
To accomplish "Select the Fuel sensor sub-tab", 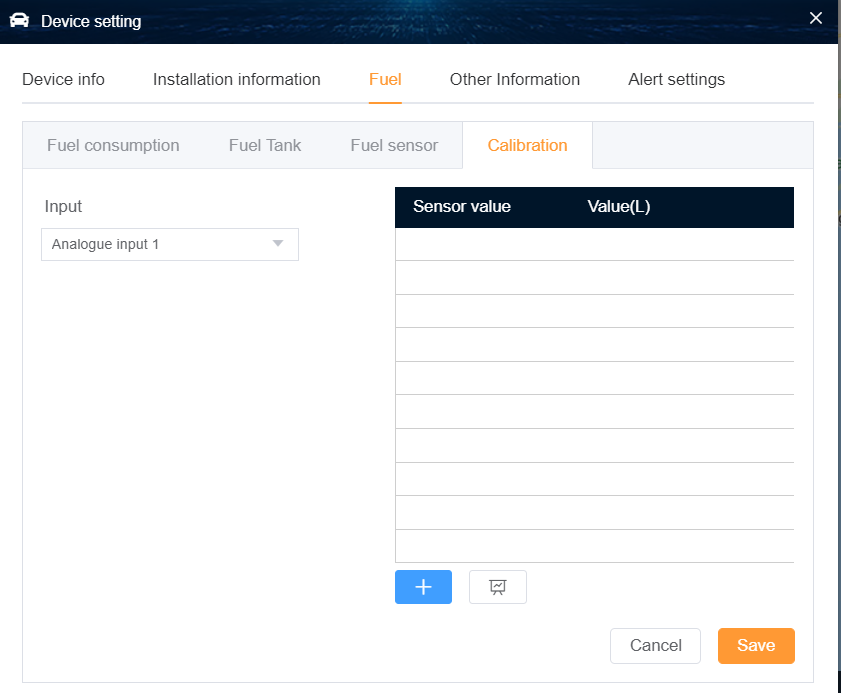I will pos(394,145).
